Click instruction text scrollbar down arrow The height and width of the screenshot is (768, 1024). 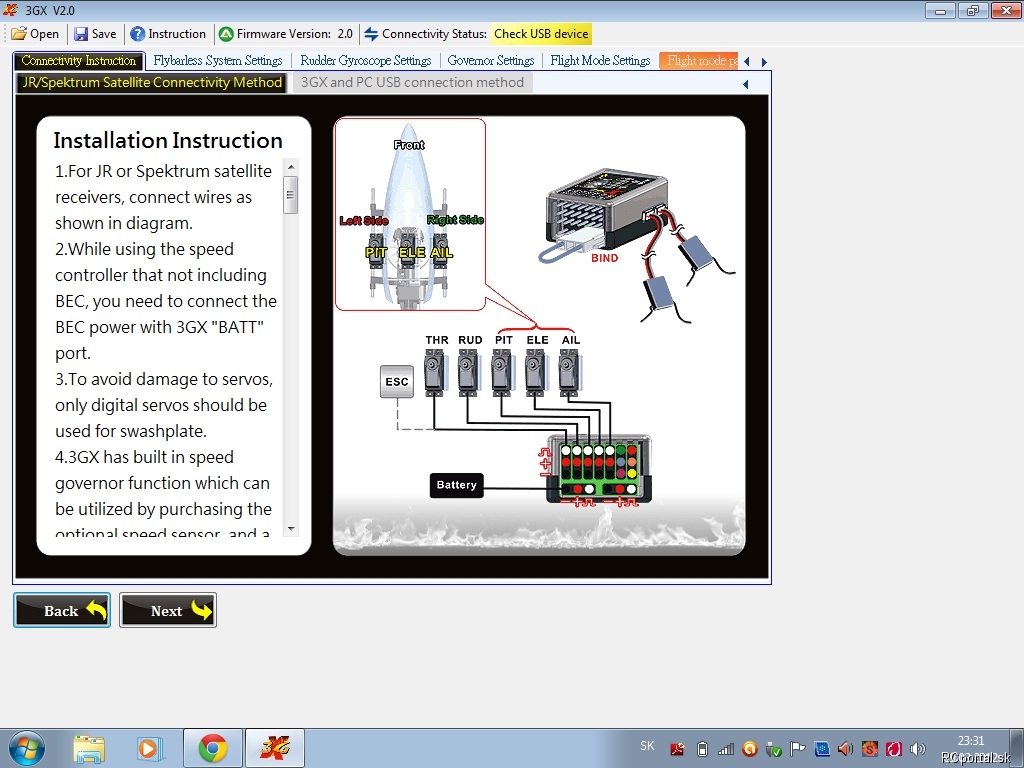tap(291, 528)
